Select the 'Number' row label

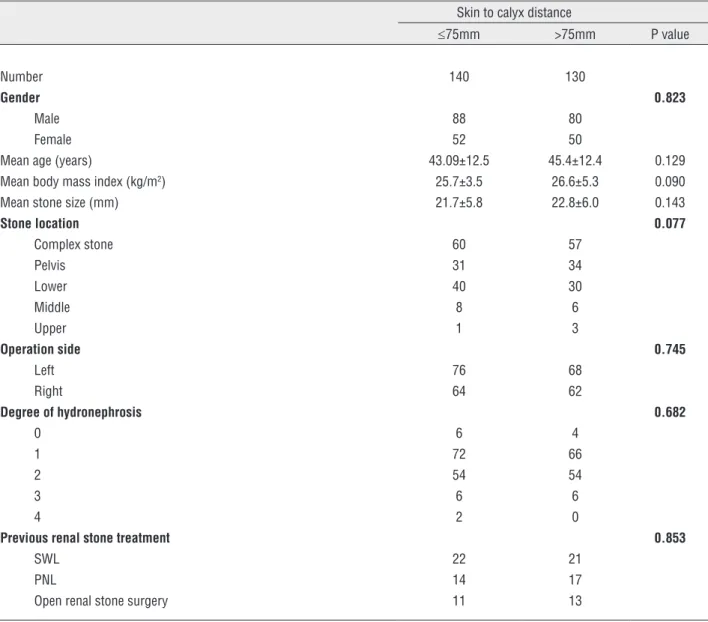(x=22, y=77)
